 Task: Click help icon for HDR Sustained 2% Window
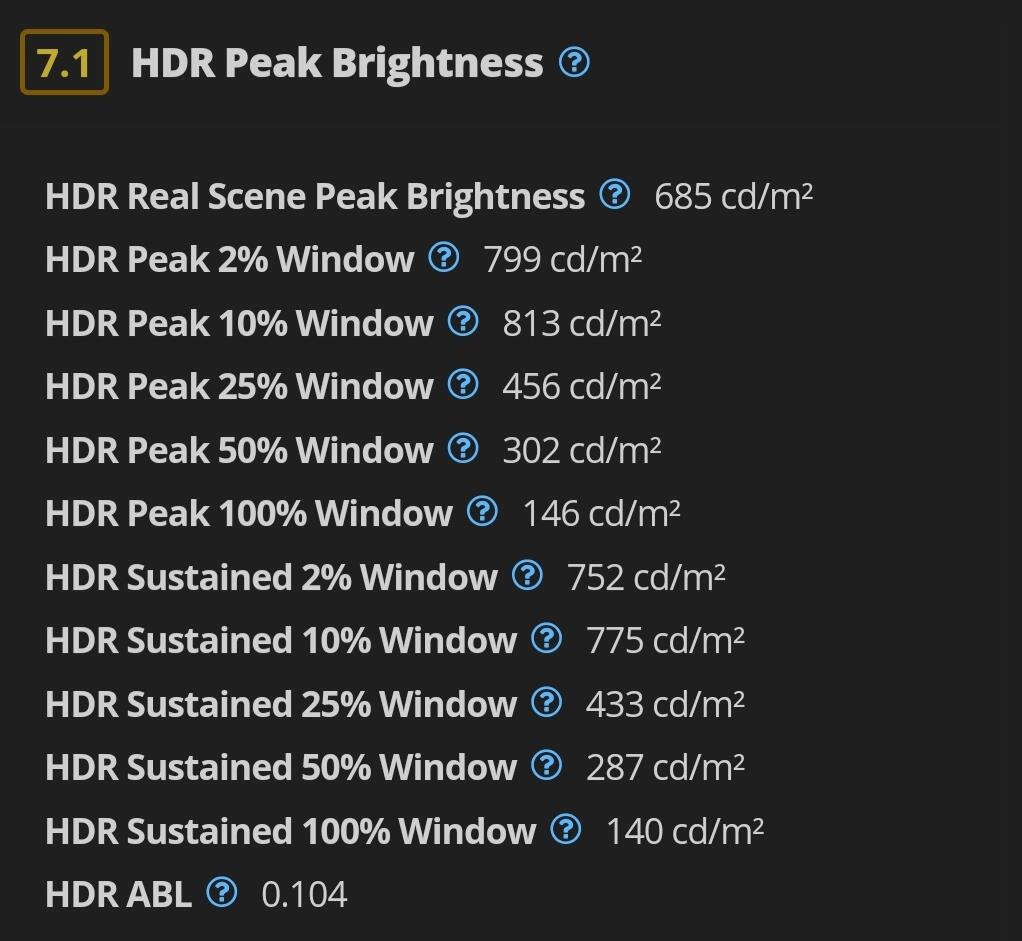[527, 575]
